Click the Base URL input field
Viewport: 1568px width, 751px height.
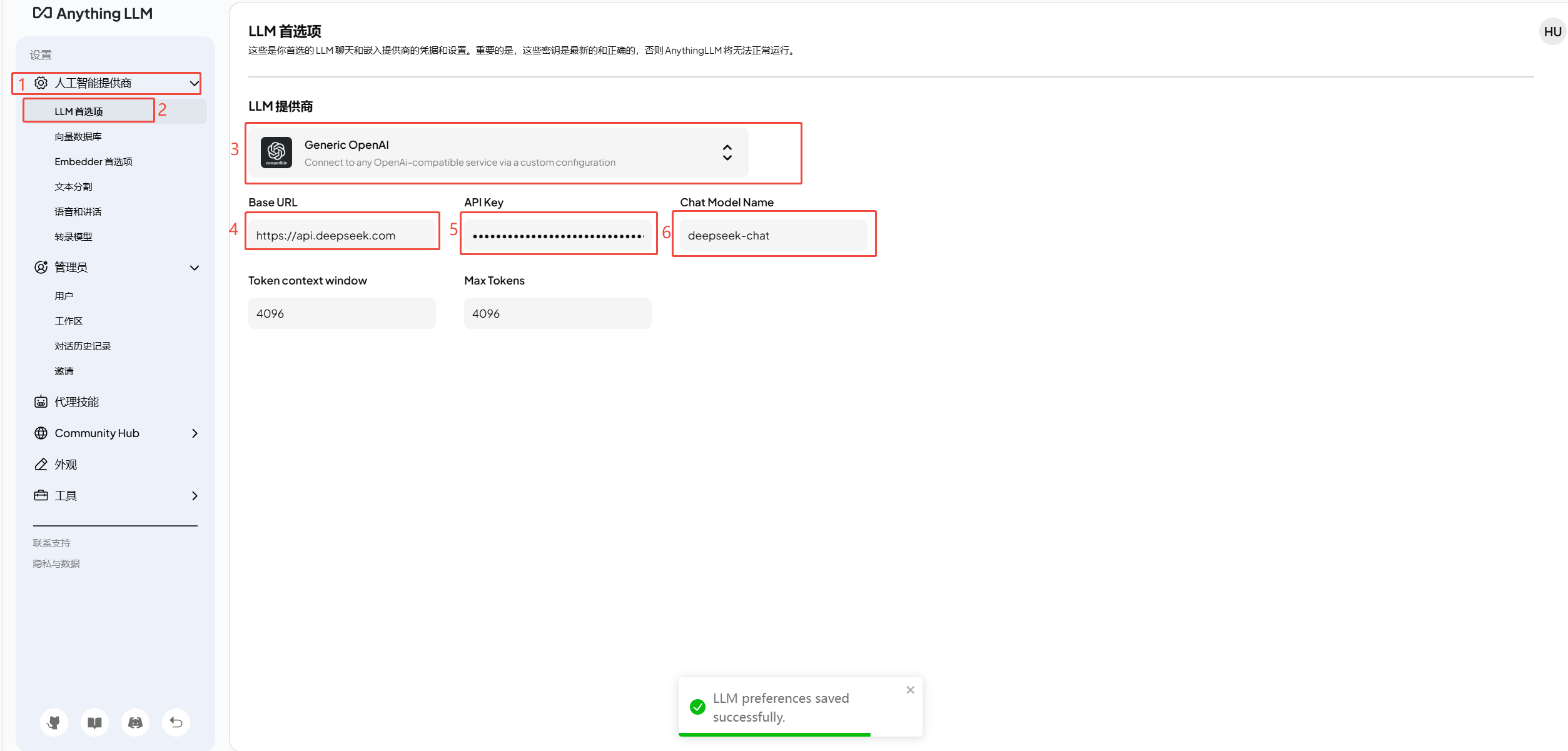[342, 235]
